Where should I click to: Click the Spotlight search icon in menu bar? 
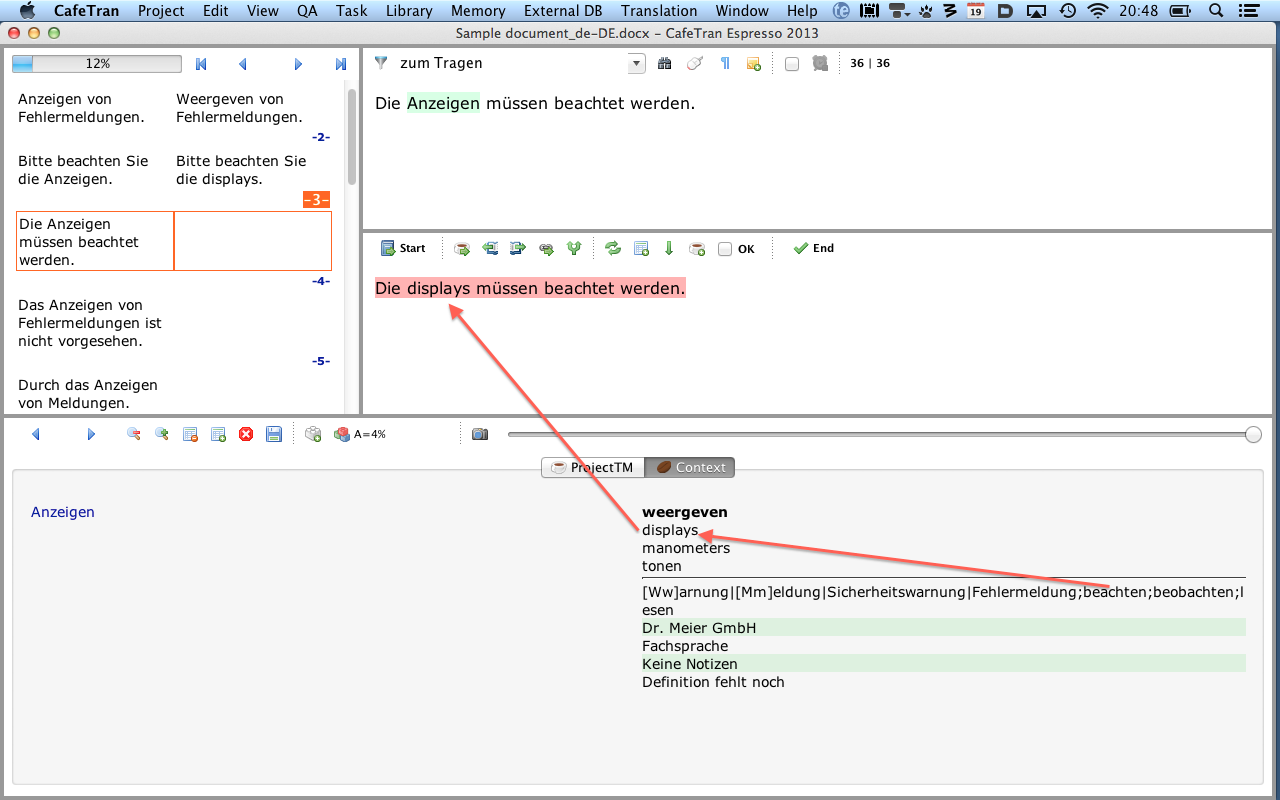[1216, 11]
